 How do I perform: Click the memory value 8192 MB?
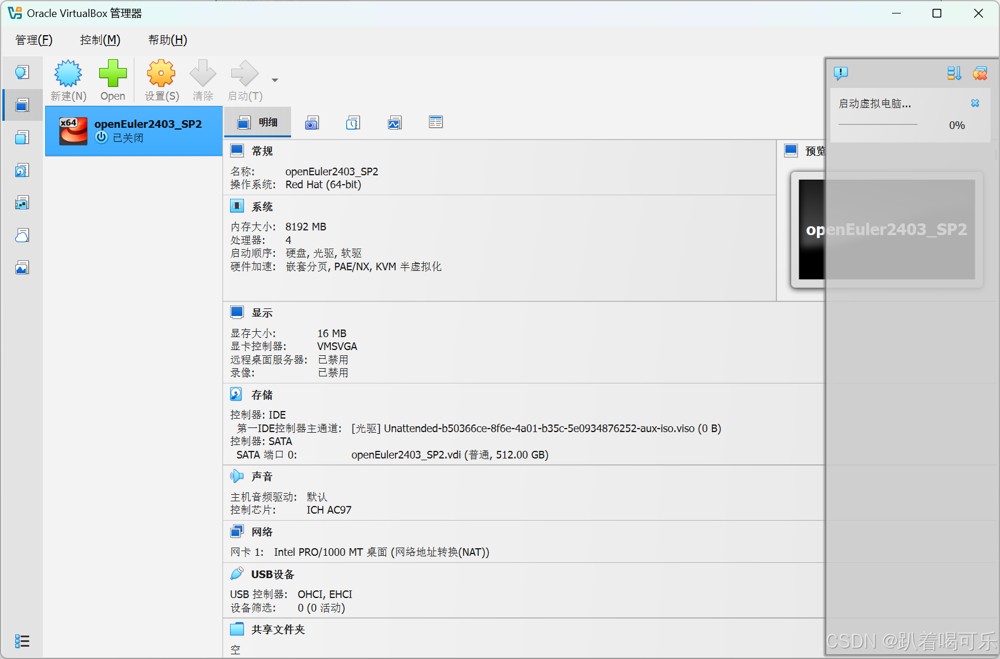(x=305, y=227)
